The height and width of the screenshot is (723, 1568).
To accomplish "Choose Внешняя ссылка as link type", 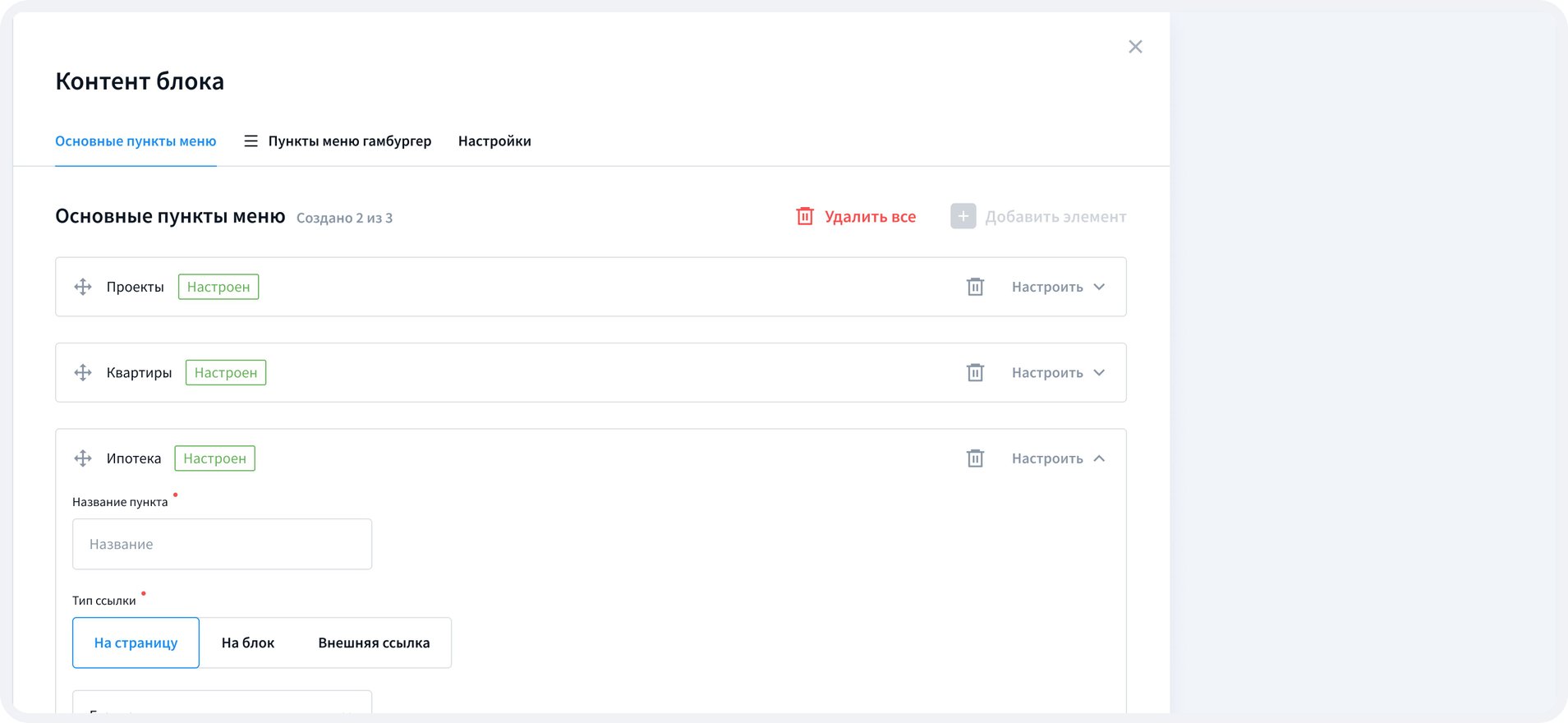I will [x=374, y=642].
